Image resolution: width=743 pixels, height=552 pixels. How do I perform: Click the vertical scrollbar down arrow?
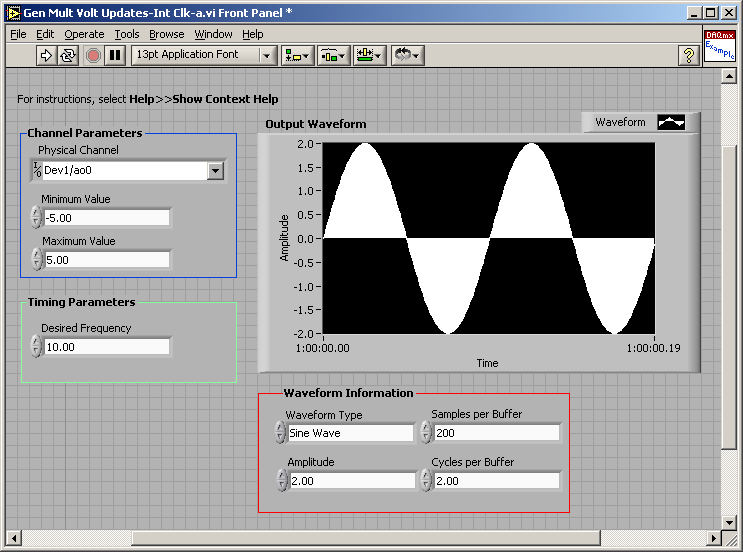pyautogui.click(x=729, y=523)
